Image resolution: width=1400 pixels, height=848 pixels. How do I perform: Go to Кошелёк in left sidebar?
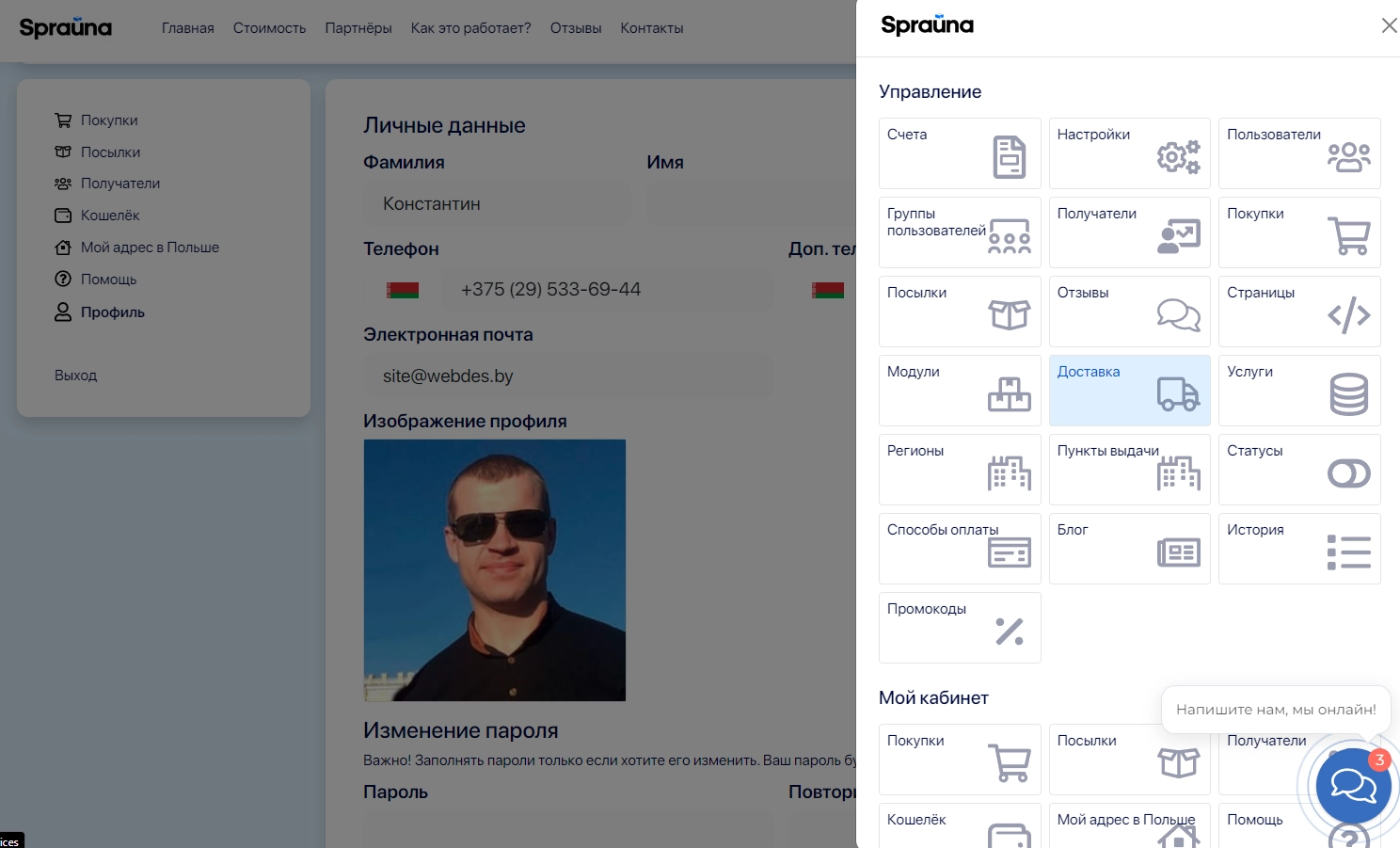pyautogui.click(x=110, y=216)
